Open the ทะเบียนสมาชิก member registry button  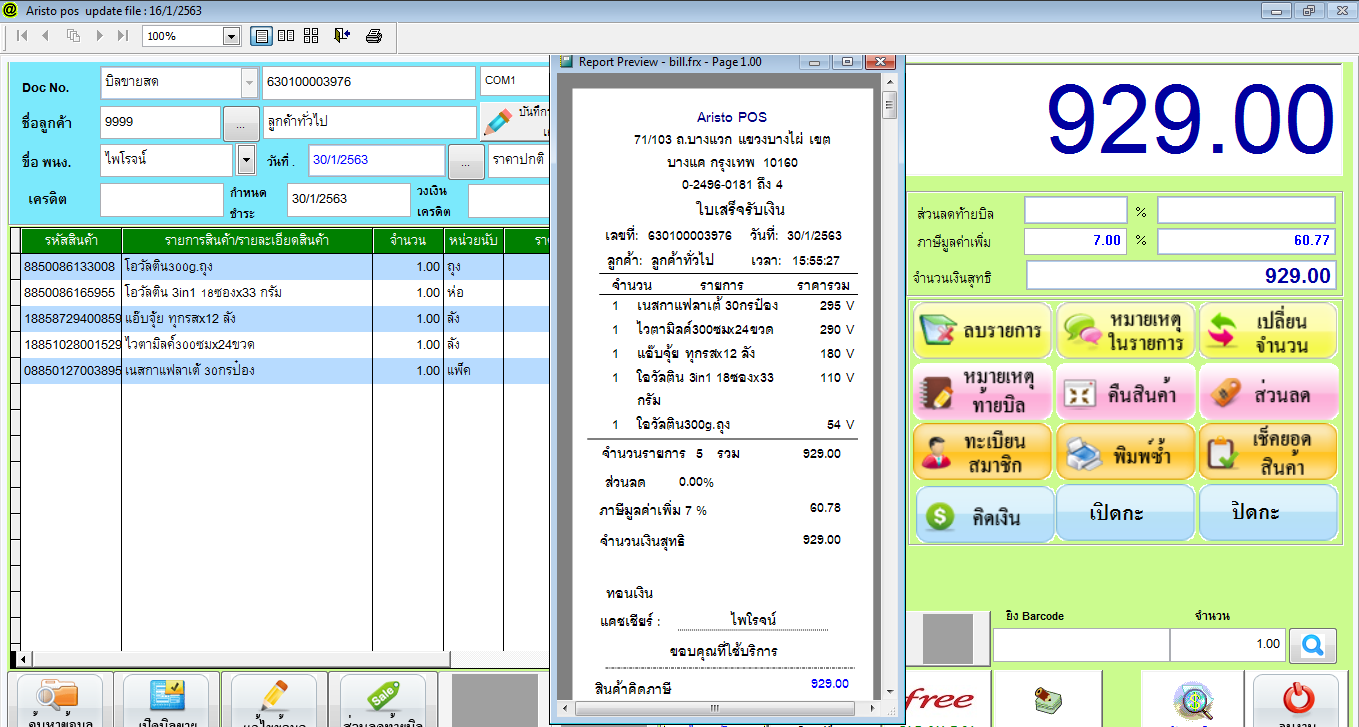(x=982, y=452)
